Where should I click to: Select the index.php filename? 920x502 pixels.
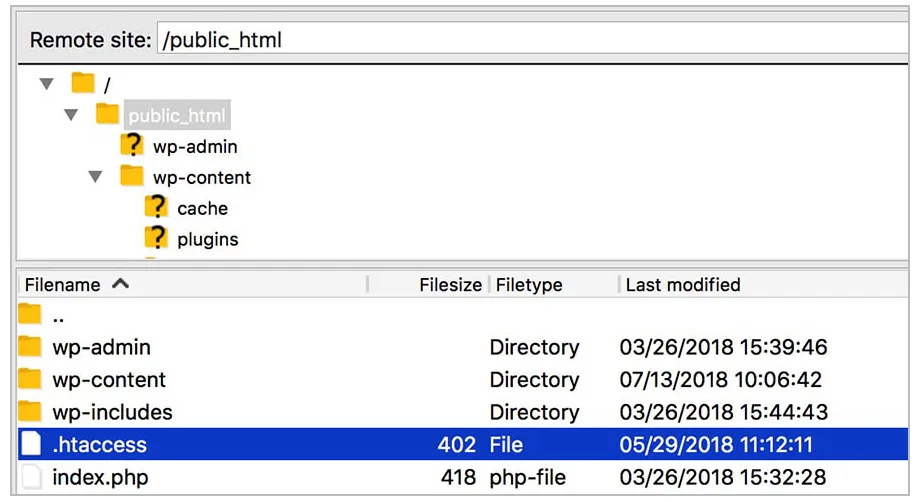click(x=100, y=478)
